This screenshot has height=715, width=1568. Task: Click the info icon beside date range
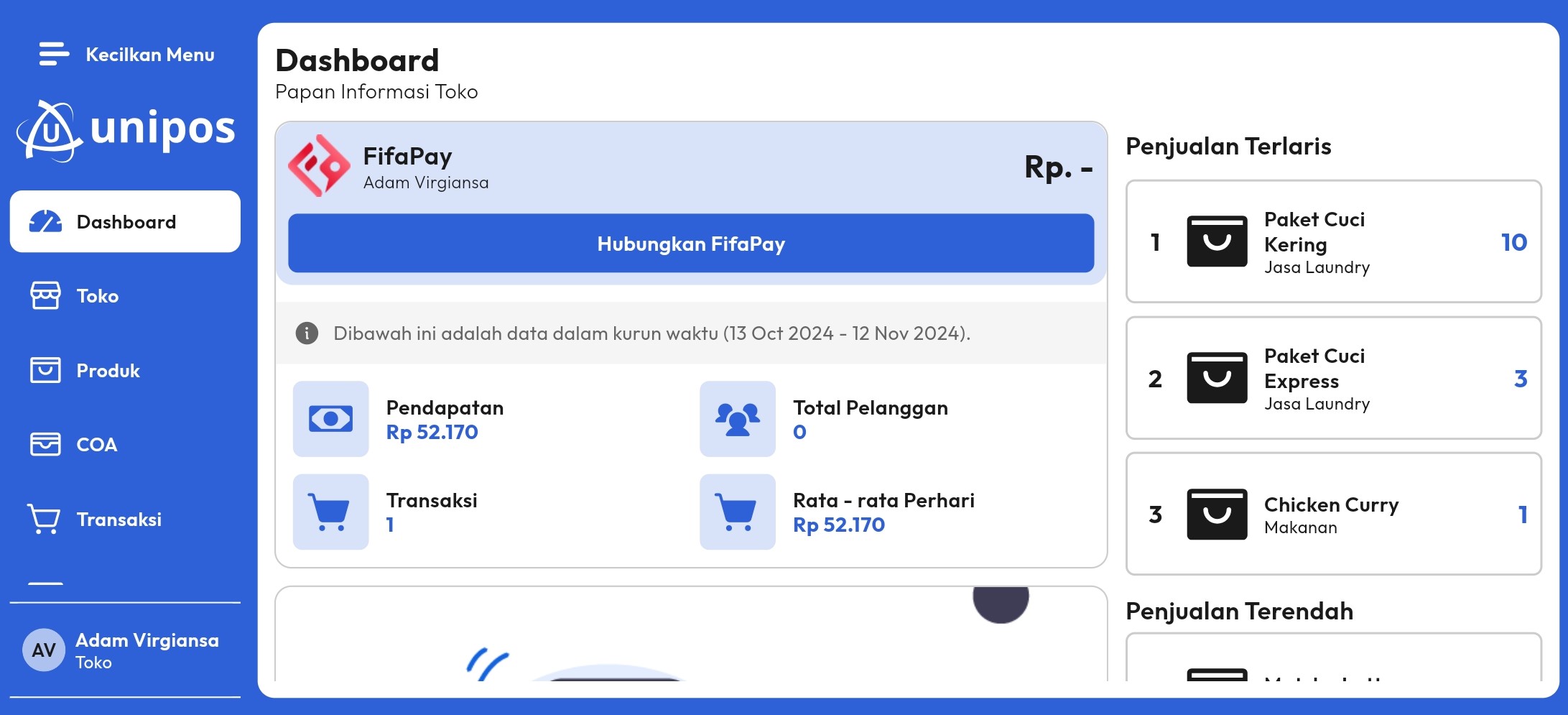point(307,333)
